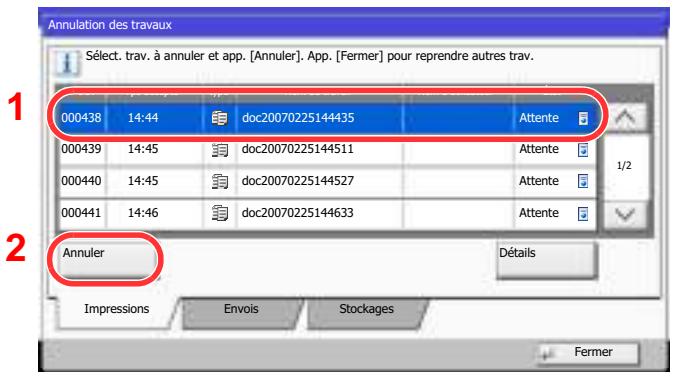Click the 1/2 page indicator
This screenshot has width=673, height=376.
(624, 166)
